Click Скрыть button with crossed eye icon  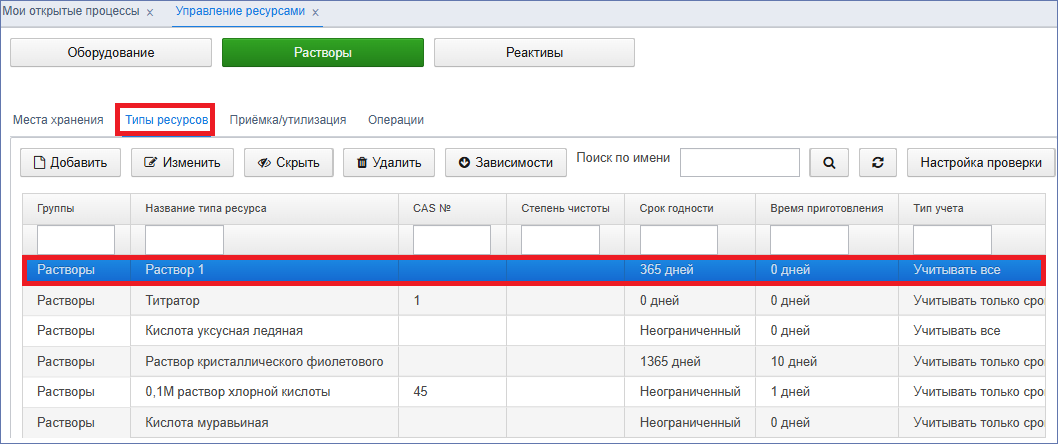coord(289,163)
